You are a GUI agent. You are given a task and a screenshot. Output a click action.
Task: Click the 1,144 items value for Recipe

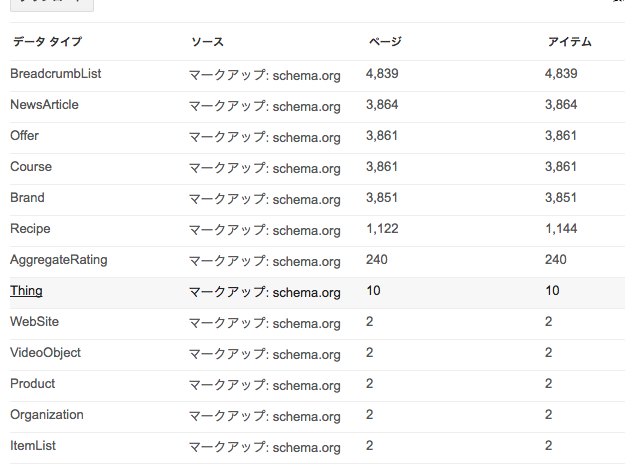561,229
